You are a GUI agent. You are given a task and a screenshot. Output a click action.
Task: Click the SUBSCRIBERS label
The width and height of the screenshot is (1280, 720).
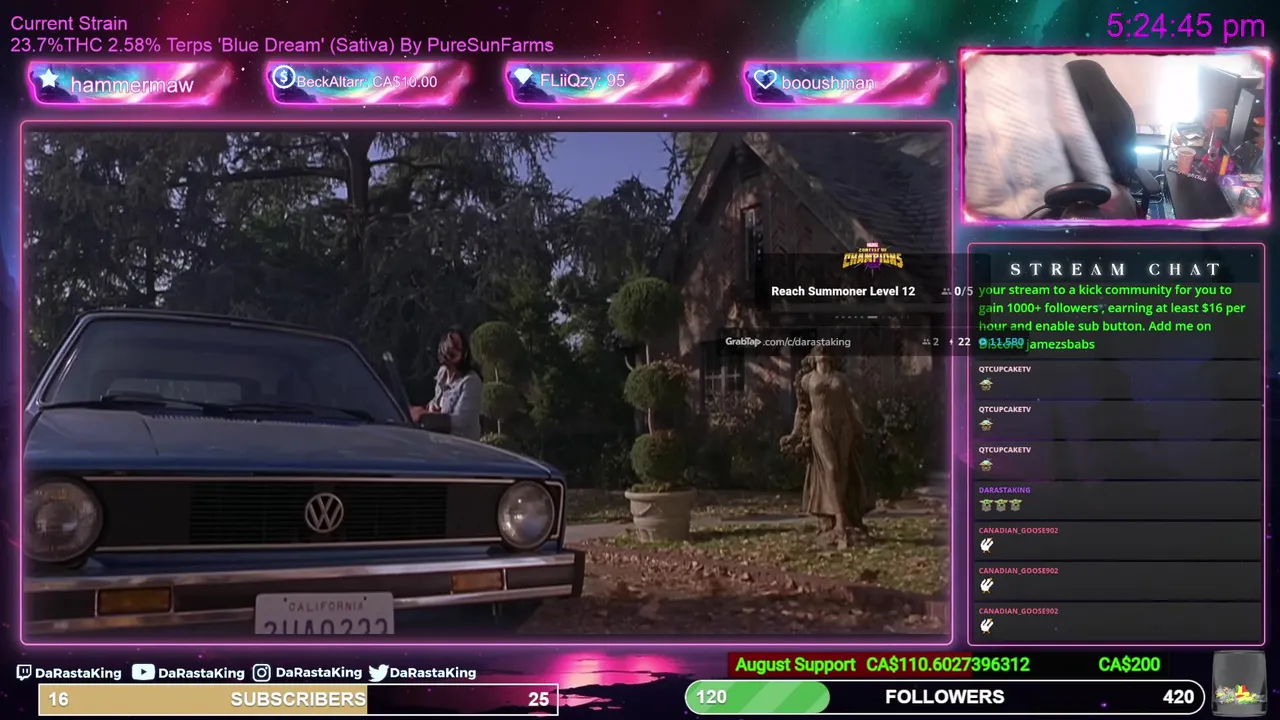[298, 698]
